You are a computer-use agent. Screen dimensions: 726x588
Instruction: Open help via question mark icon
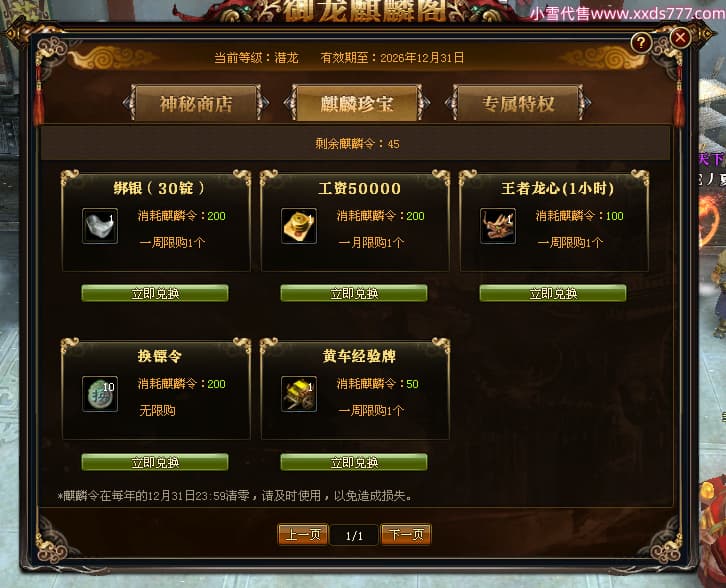click(641, 43)
